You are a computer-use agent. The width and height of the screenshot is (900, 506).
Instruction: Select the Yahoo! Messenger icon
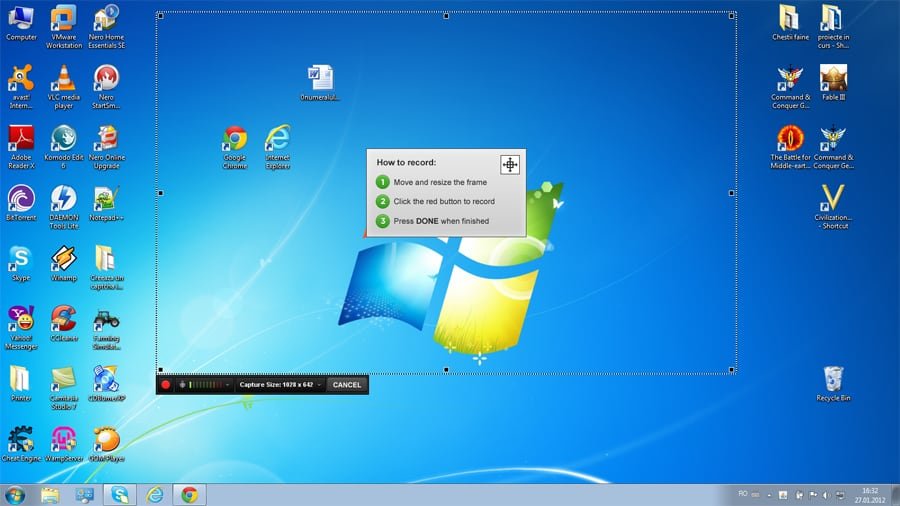tap(21, 328)
